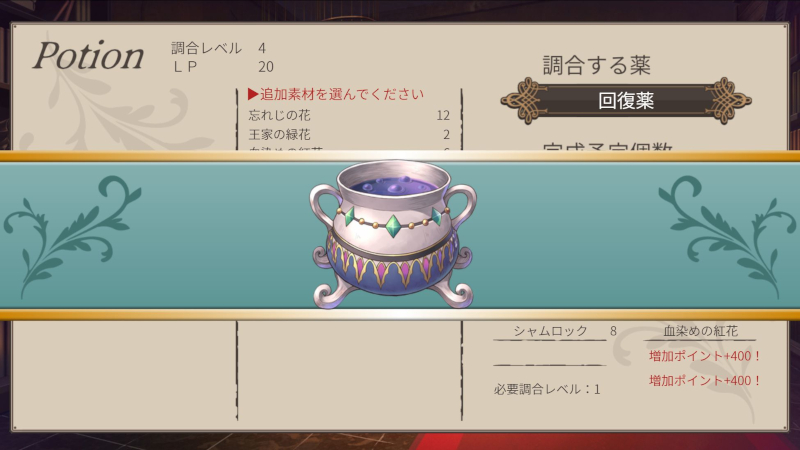Select 忘れじの花 from the material list
Screen dimensions: 800x450
click(x=349, y=115)
